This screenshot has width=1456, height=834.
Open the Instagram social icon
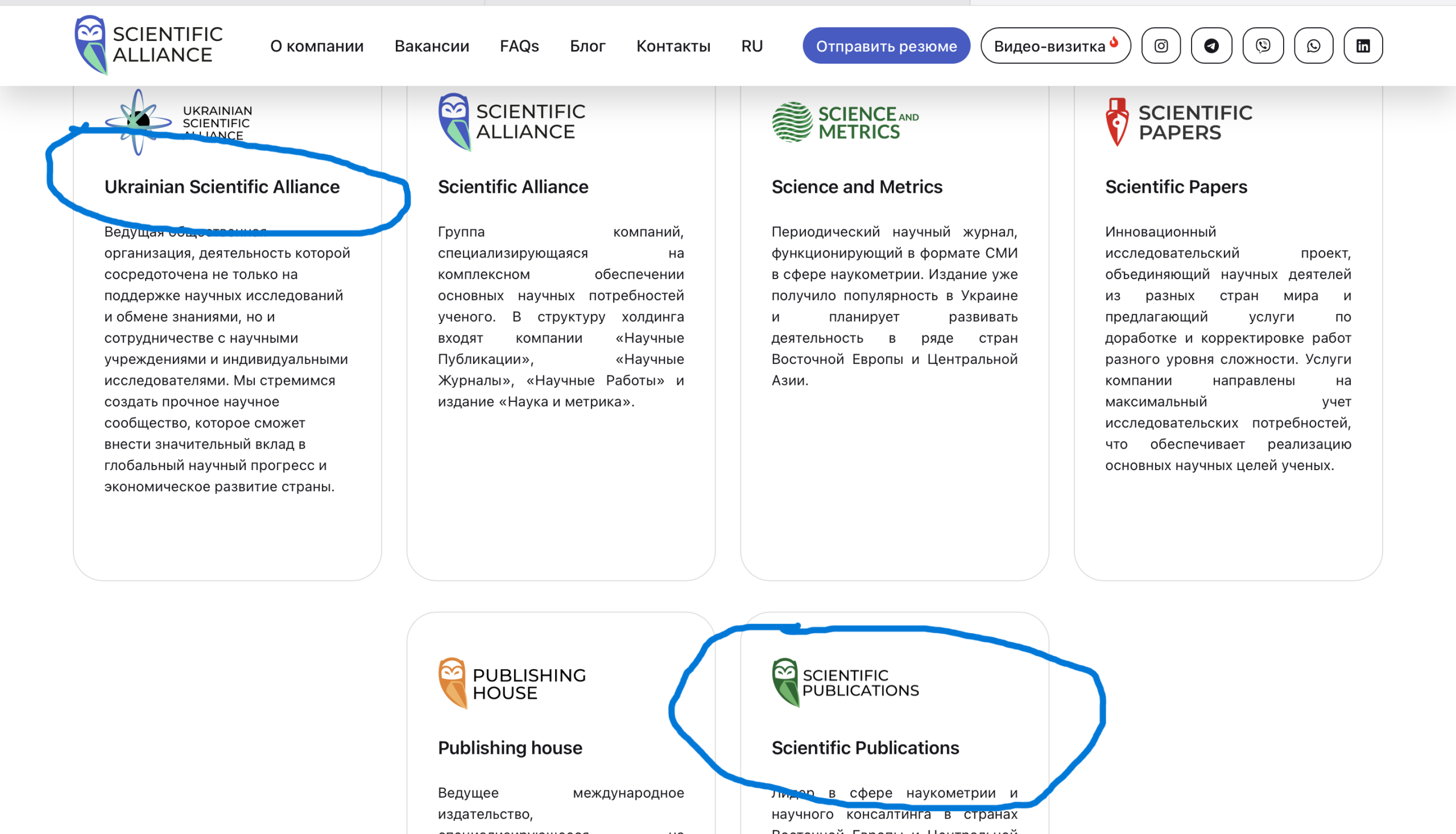point(1160,46)
